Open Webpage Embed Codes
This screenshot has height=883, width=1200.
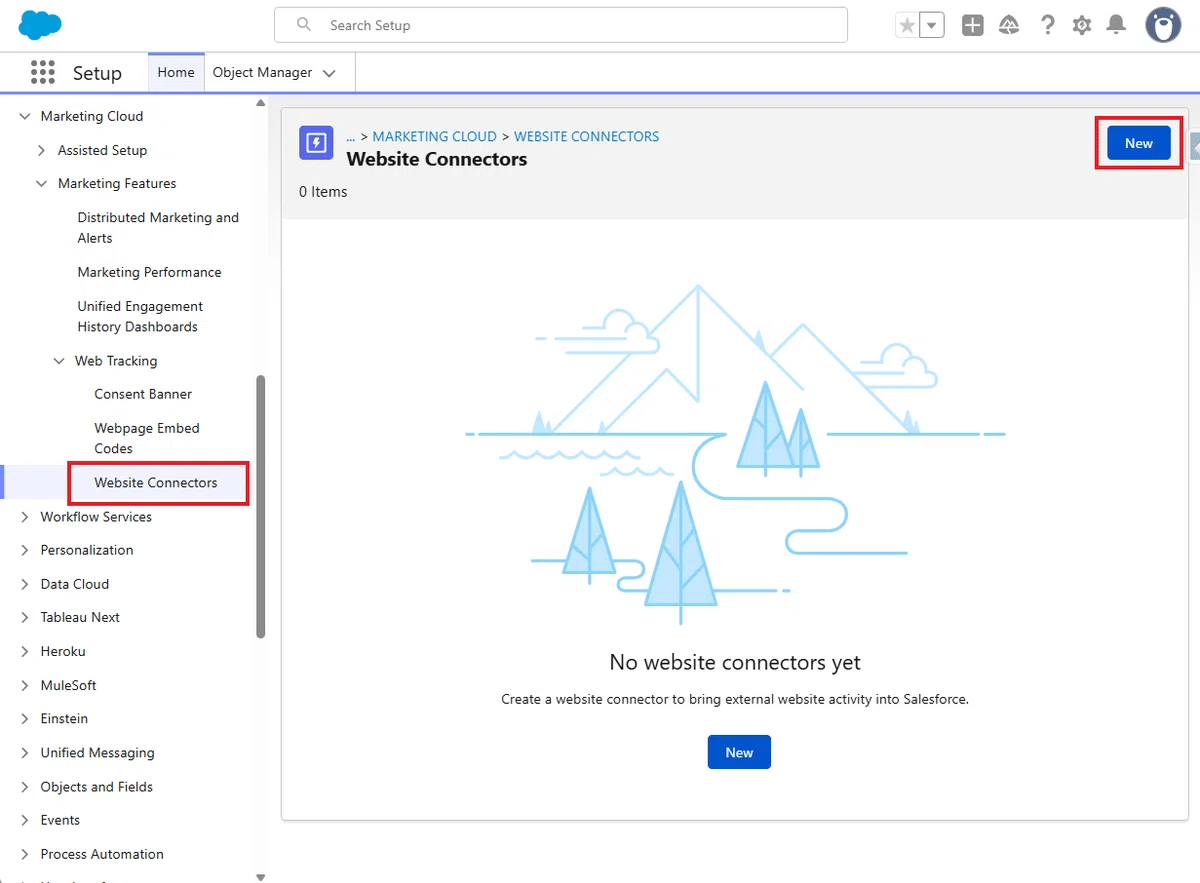click(x=147, y=438)
